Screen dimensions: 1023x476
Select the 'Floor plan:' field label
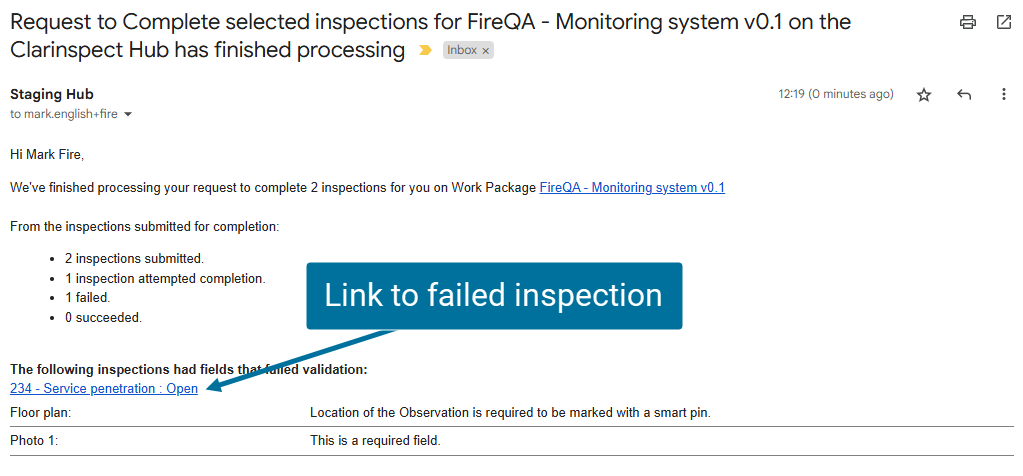[x=41, y=412]
